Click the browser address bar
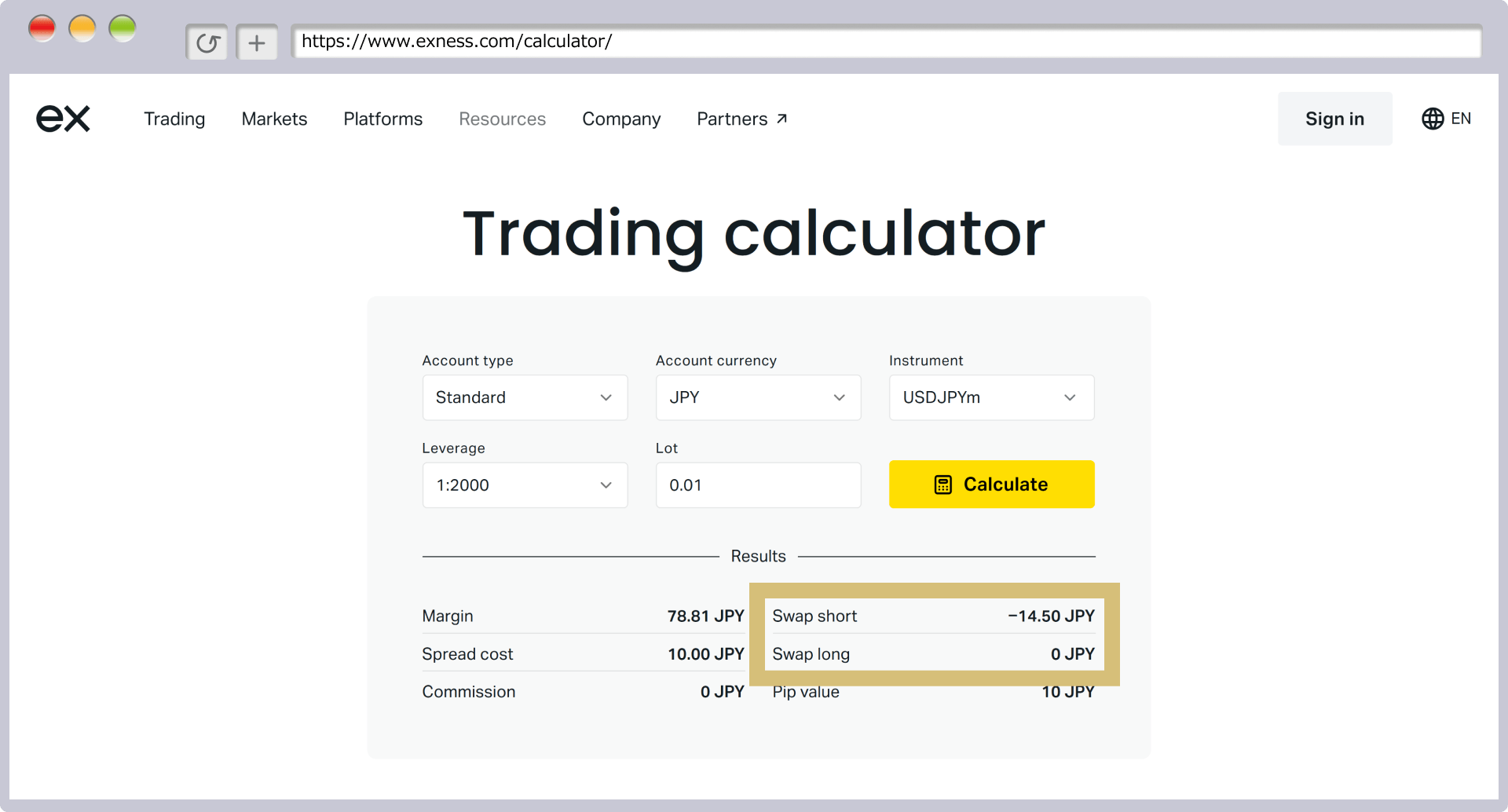 pos(886,42)
